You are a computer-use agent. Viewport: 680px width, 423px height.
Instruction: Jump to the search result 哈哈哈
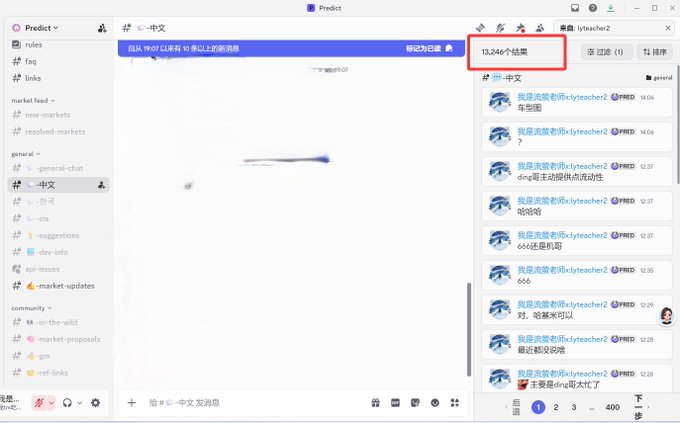(577, 207)
